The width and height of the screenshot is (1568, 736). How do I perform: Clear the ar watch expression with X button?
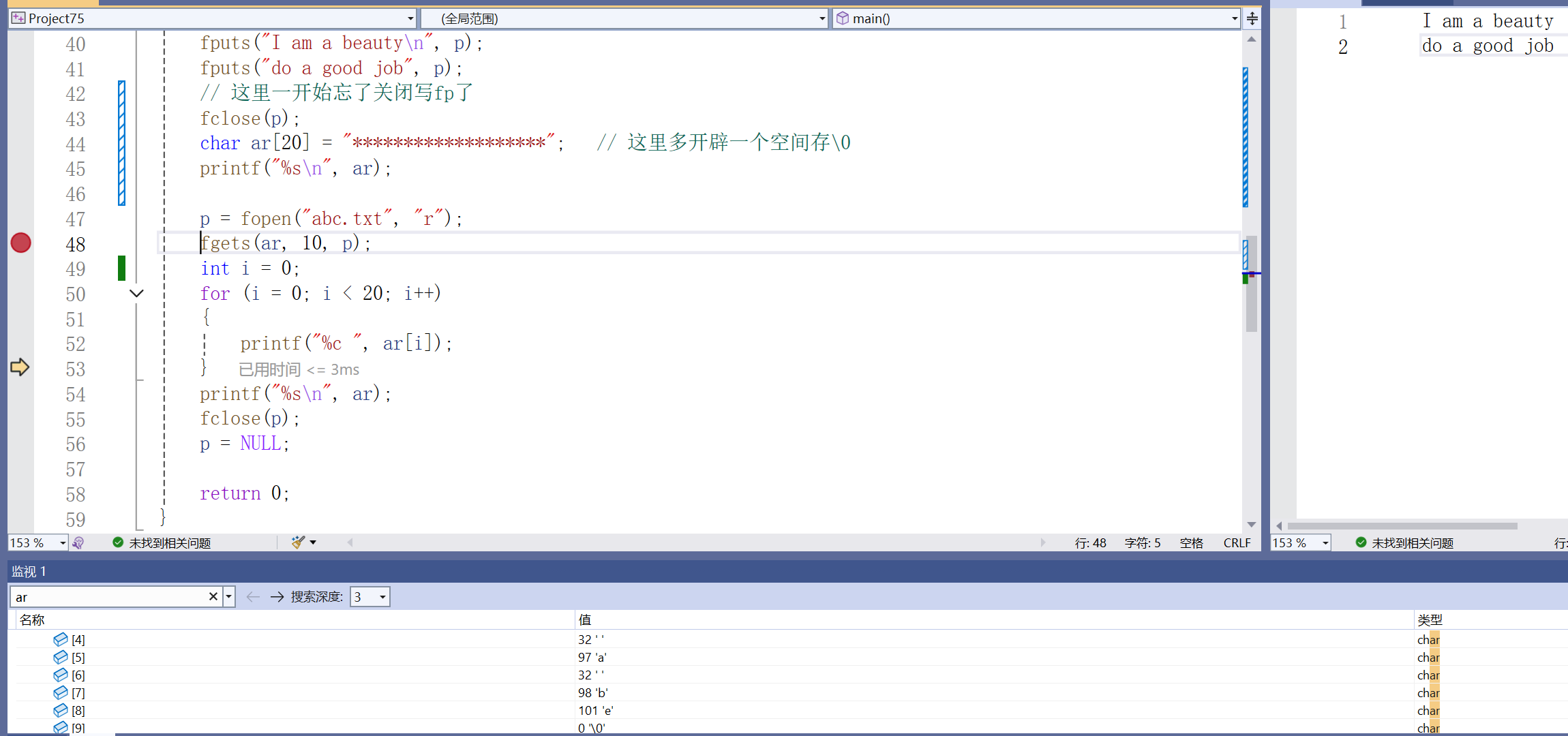tap(213, 596)
